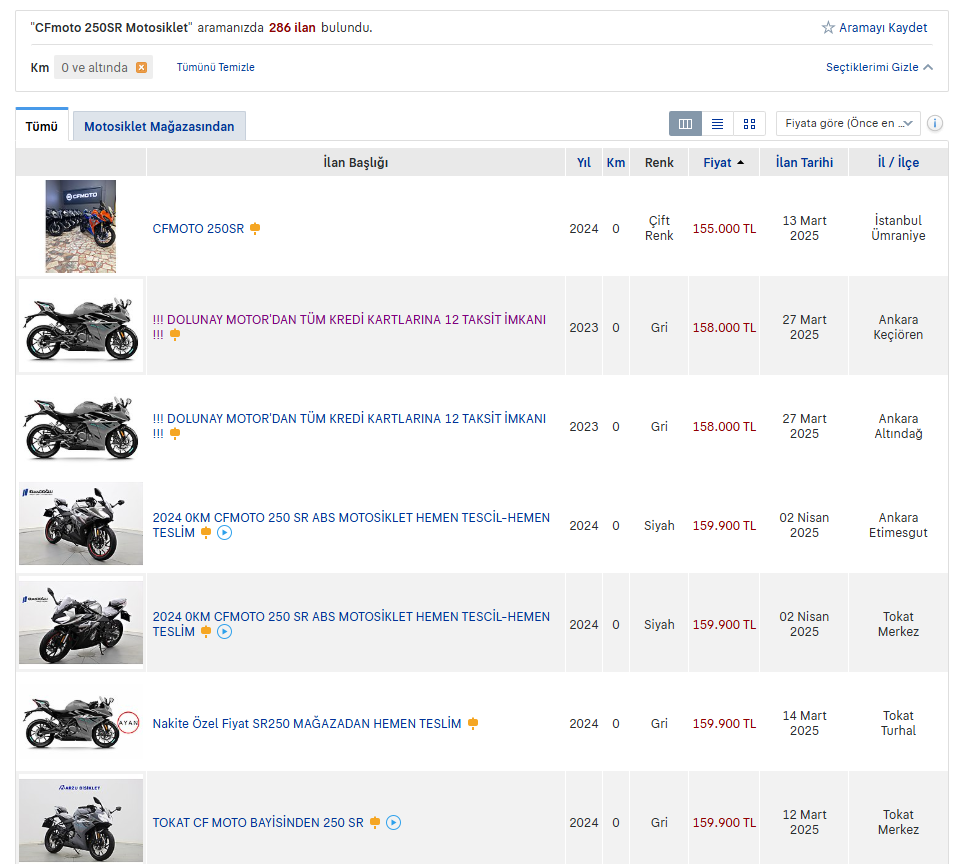Open thumbnail of 'TOKAT CF MOTO BAYİSİNDEN' listing
Image resolution: width=963 pixels, height=864 pixels.
click(x=80, y=820)
